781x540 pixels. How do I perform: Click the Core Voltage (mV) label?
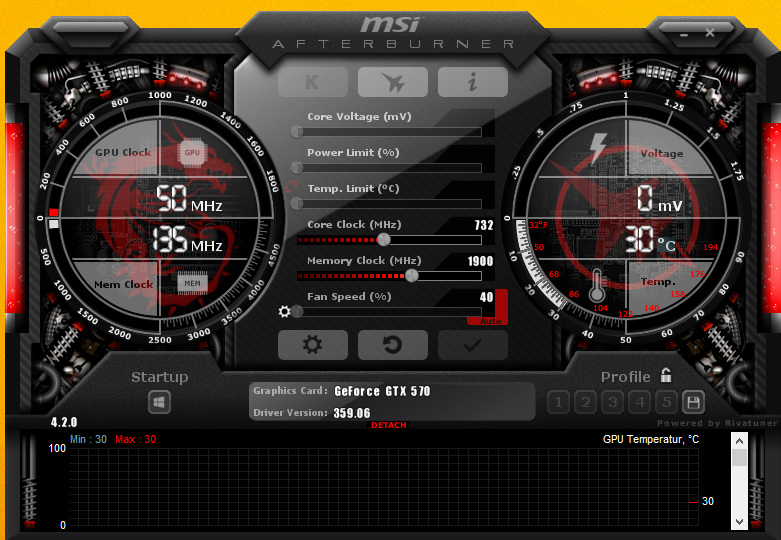point(359,117)
